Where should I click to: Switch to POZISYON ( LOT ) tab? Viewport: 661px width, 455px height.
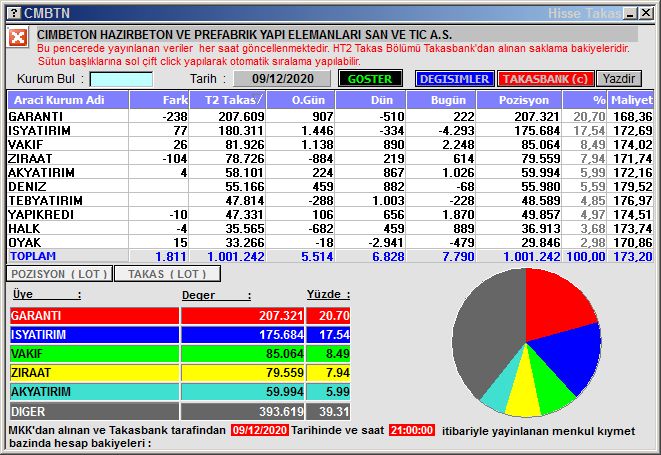click(x=59, y=274)
